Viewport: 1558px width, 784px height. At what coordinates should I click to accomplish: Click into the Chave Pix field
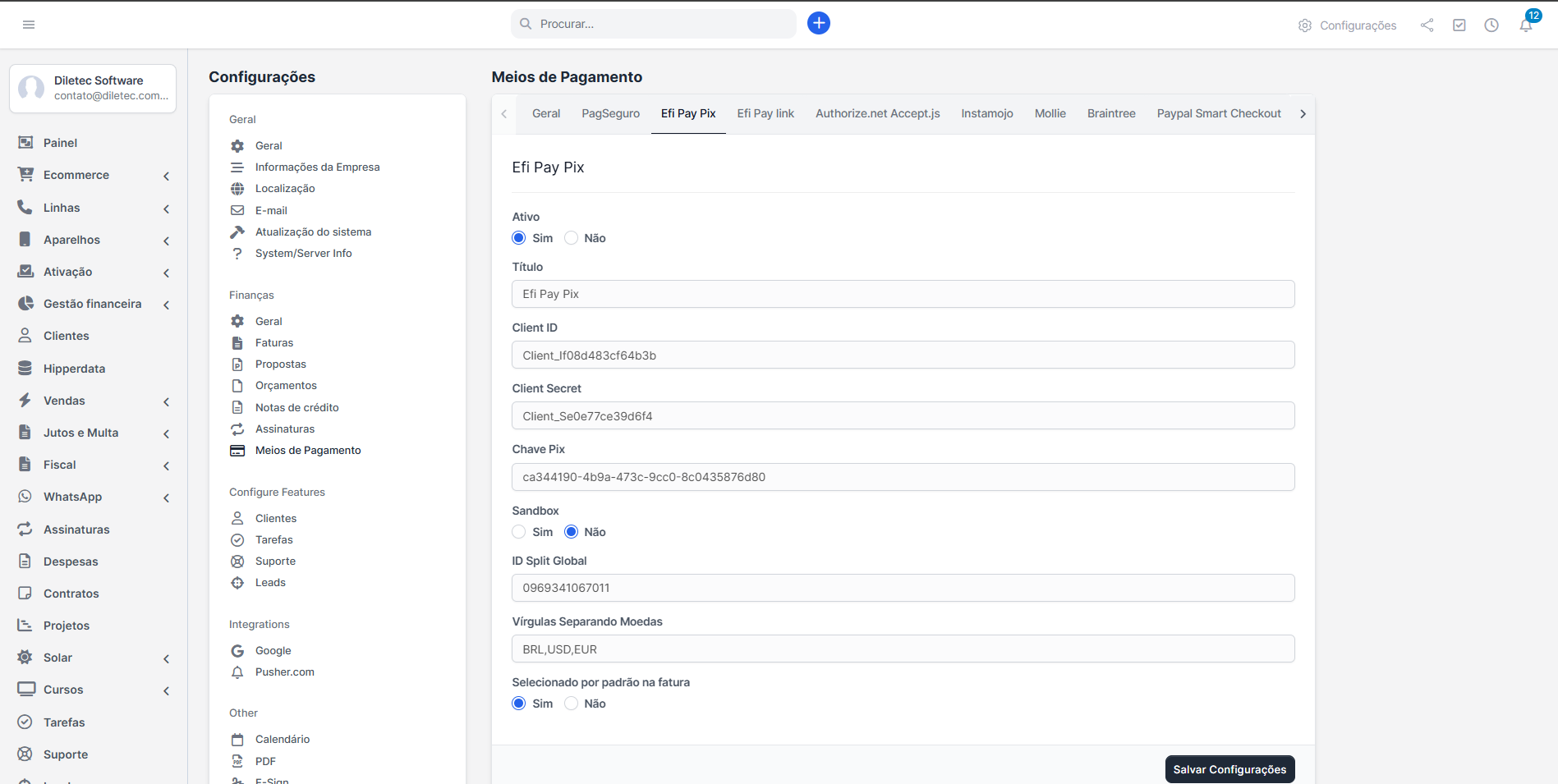coord(903,477)
